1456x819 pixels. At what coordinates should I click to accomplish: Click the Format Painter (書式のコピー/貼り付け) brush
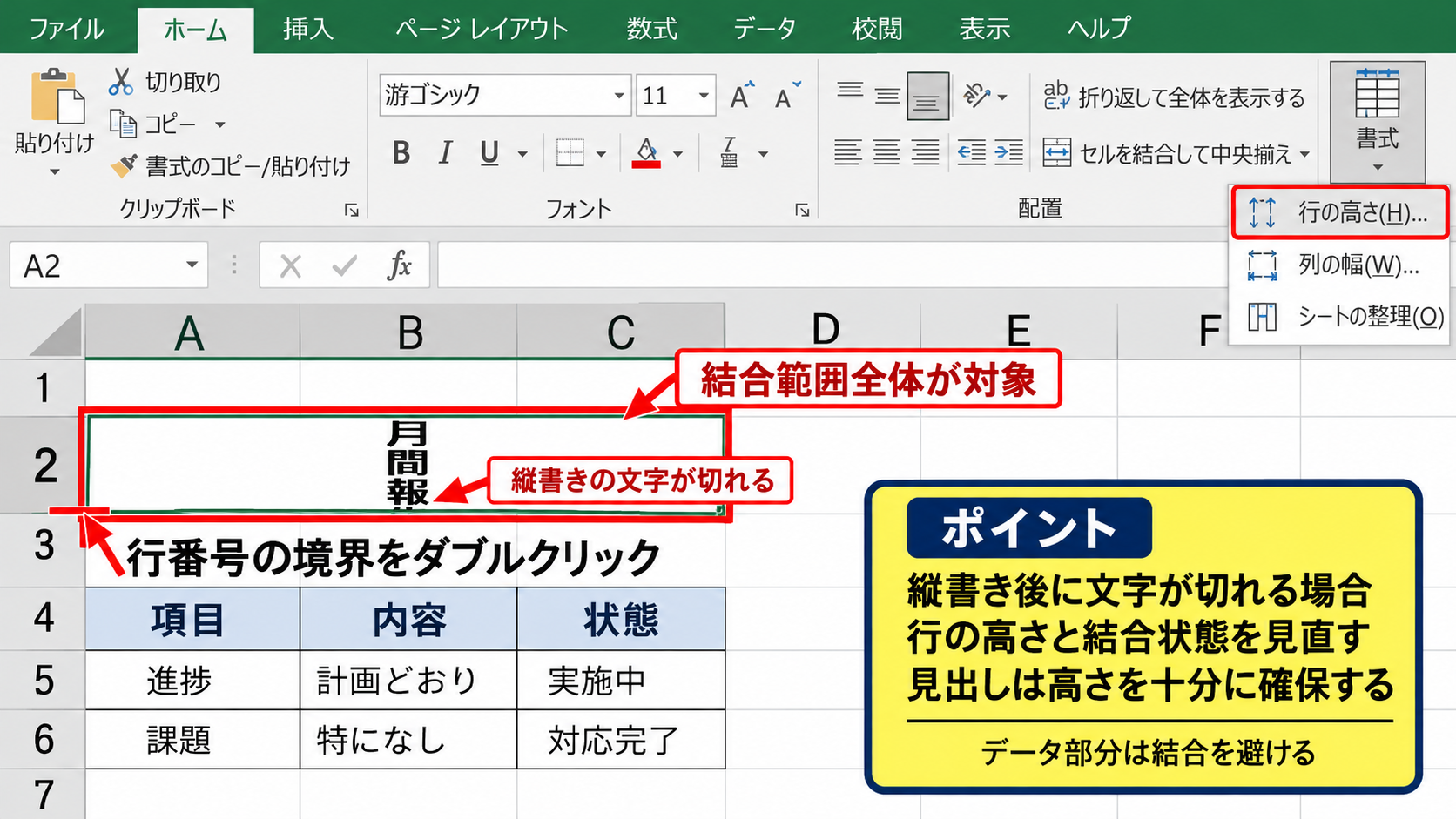pyautogui.click(x=124, y=165)
